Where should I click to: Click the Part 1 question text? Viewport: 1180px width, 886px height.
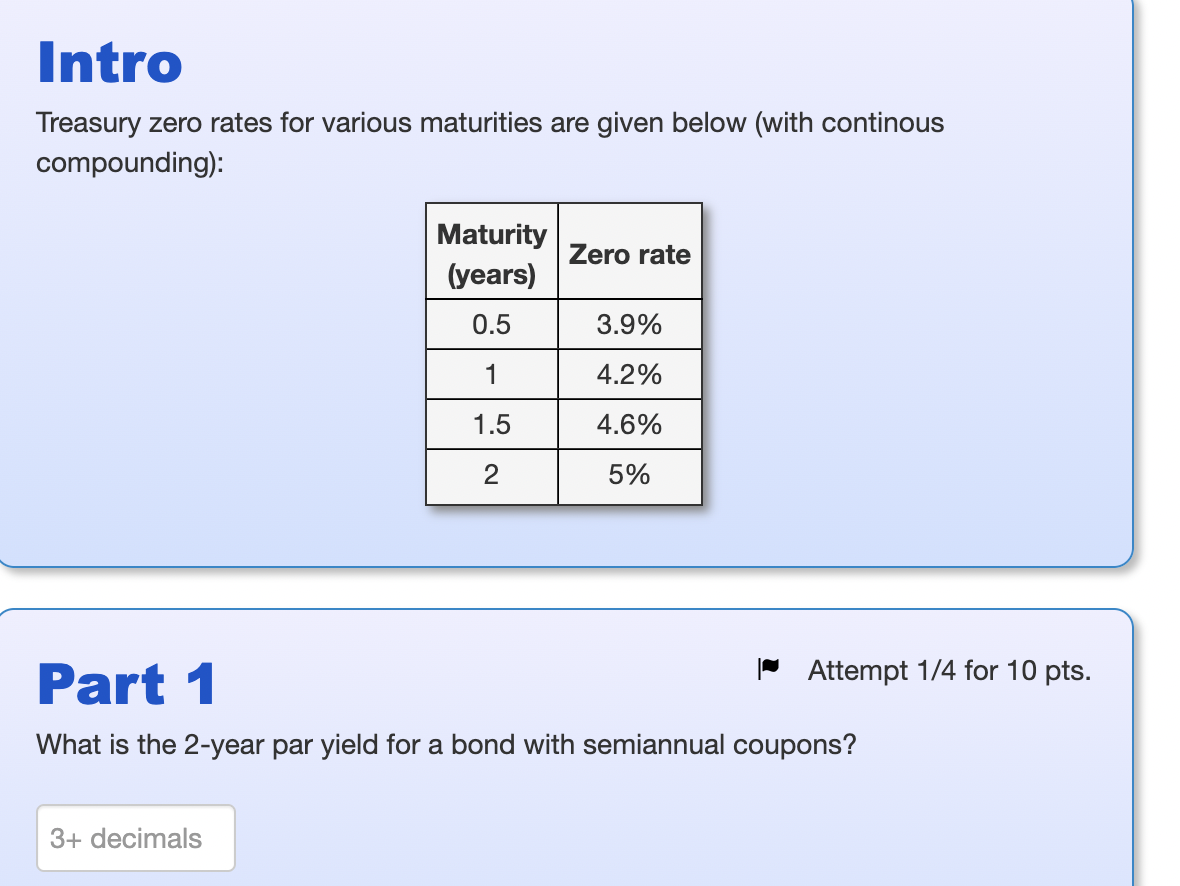click(444, 744)
